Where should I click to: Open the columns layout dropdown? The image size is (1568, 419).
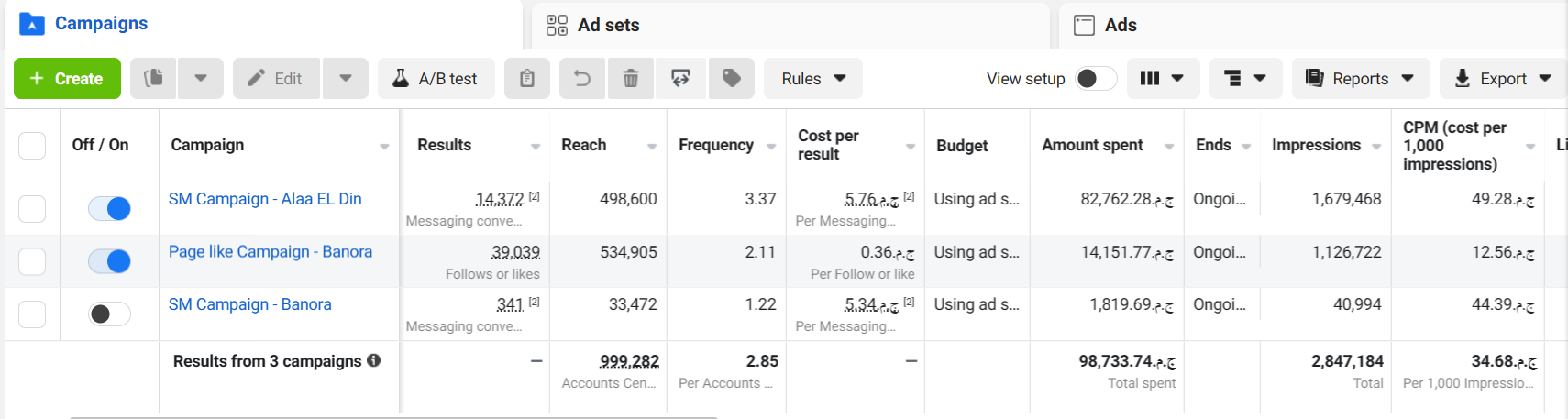1161,79
